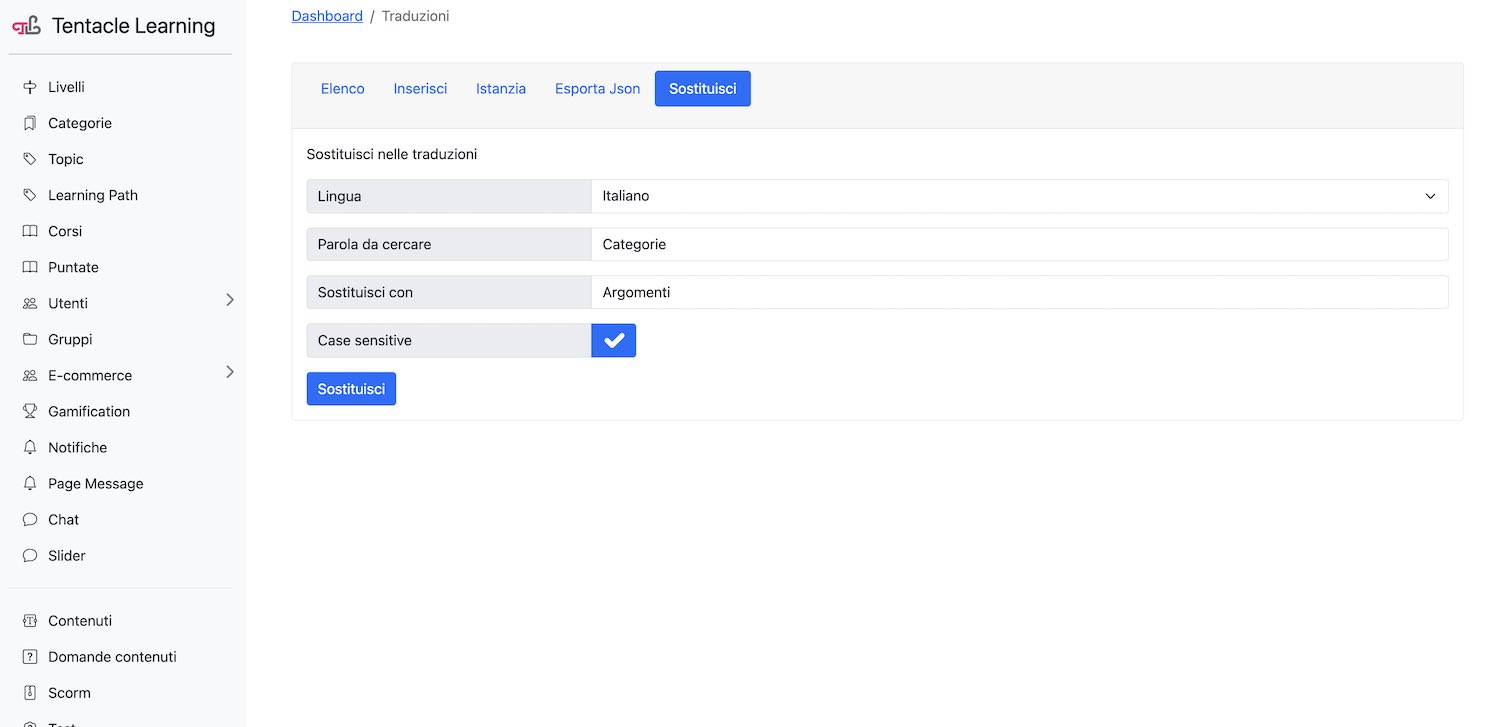Open Gruppi using the folder icon
Screen dimensions: 1500x727
(30, 339)
